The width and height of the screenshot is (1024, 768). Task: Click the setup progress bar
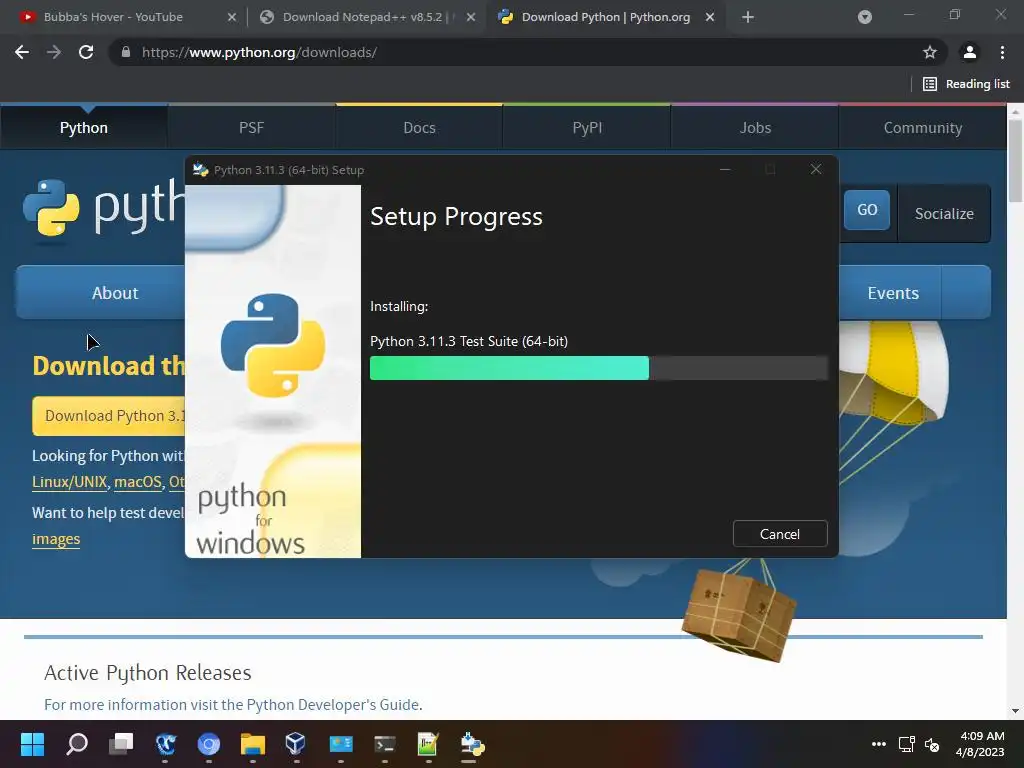coord(598,368)
